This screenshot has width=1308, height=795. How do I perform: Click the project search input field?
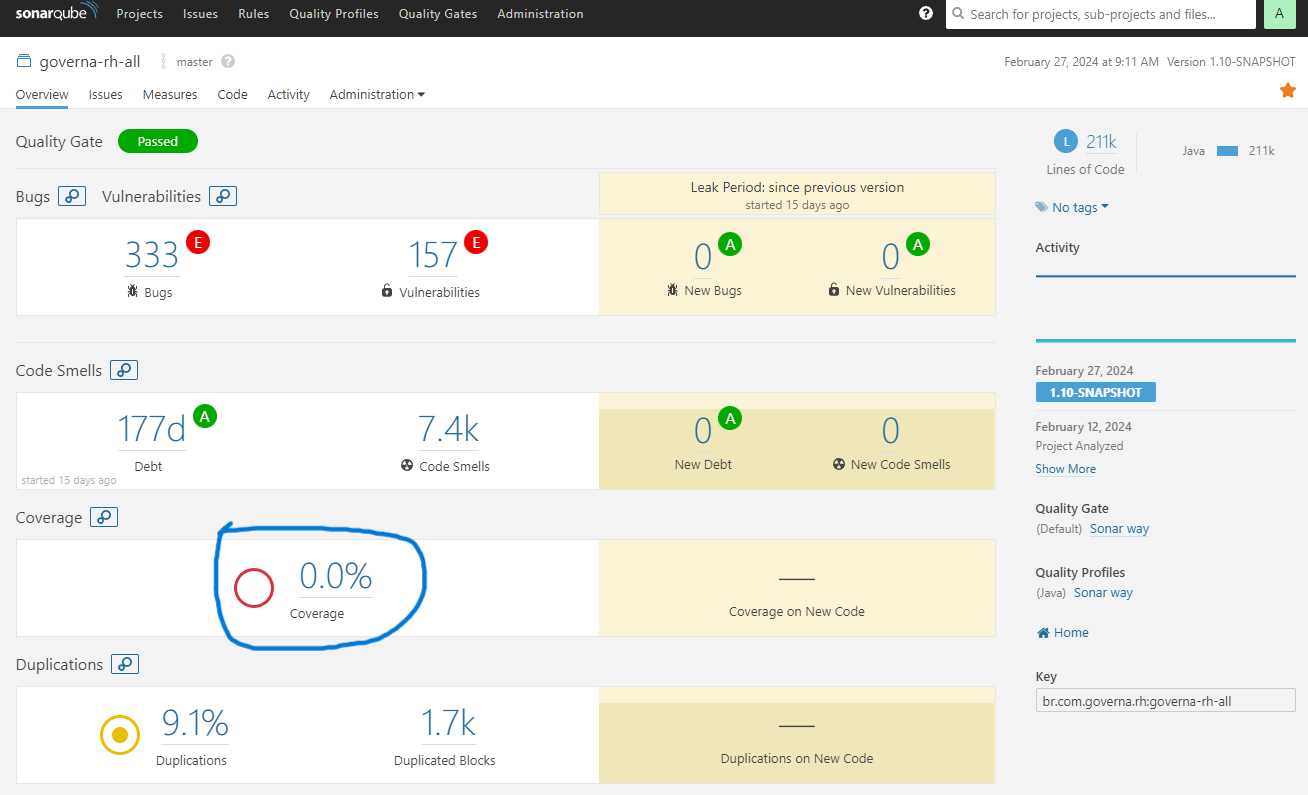click(1100, 14)
